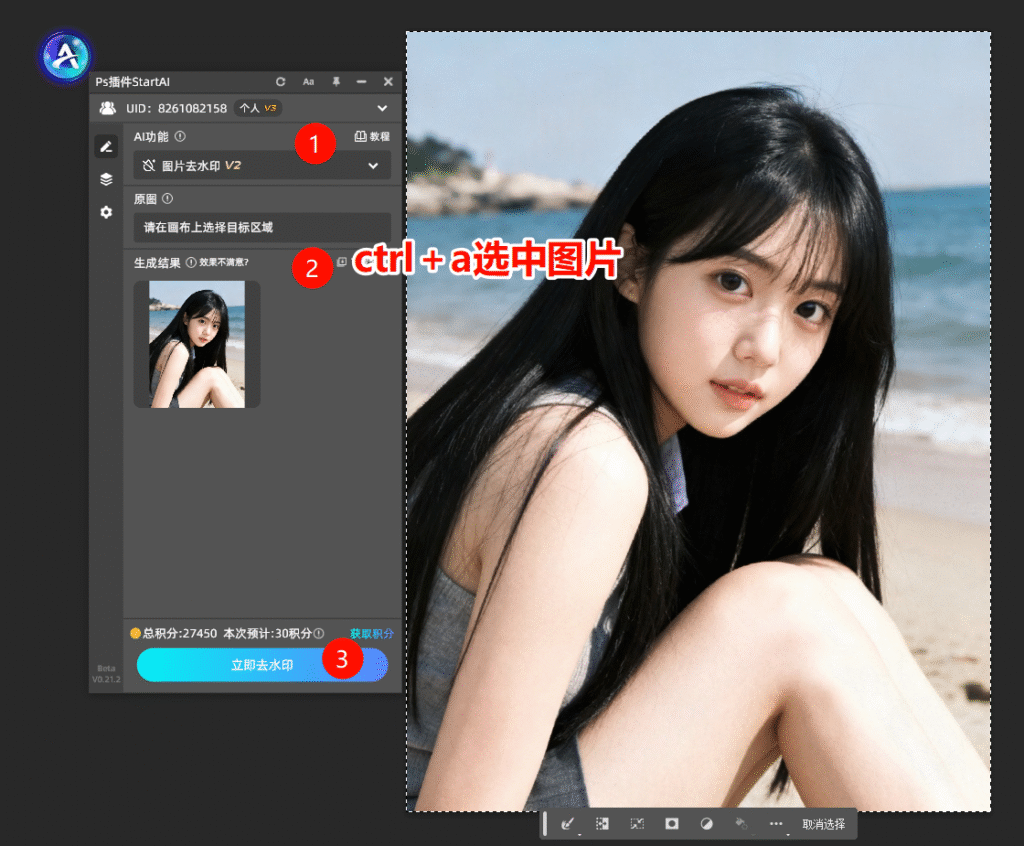Open the three-dots more options menu
The height and width of the screenshot is (846, 1024).
[776, 824]
